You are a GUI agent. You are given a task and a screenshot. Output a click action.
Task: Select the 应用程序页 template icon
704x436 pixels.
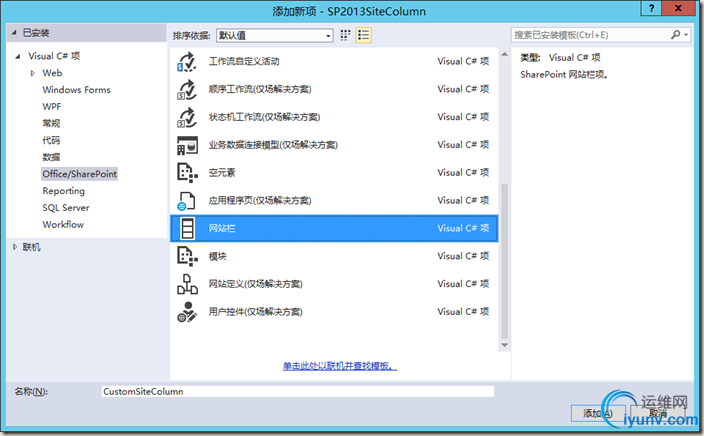point(187,201)
